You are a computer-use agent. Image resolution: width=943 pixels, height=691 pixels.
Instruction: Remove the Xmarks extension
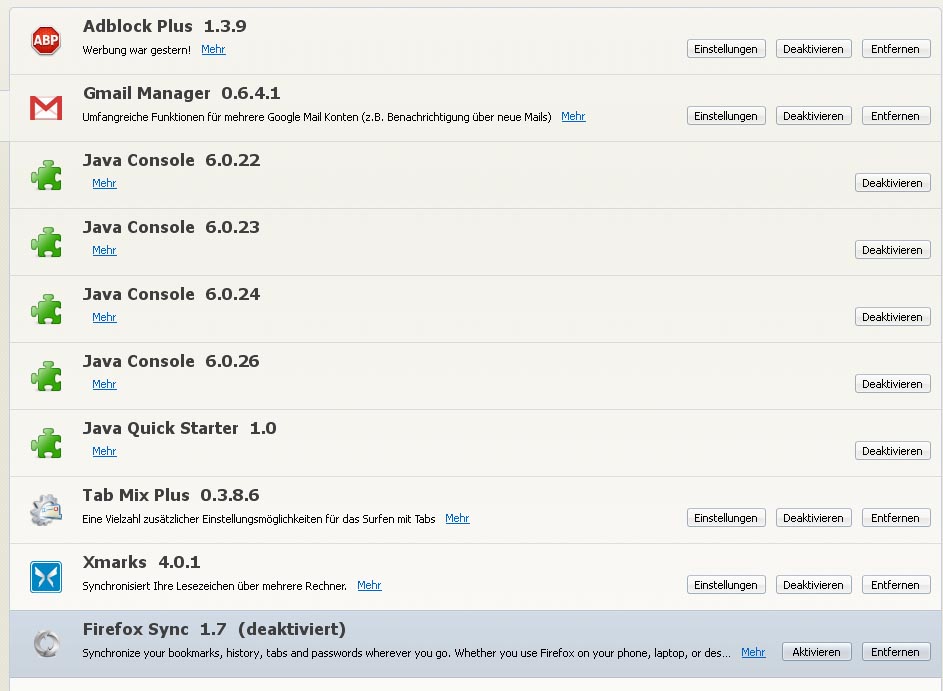(x=895, y=585)
